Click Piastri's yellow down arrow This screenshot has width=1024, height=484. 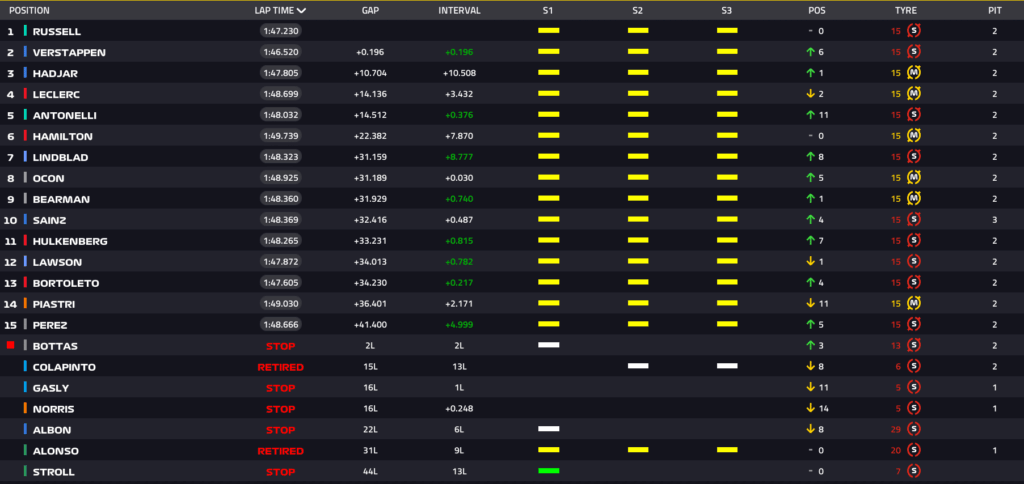point(810,303)
